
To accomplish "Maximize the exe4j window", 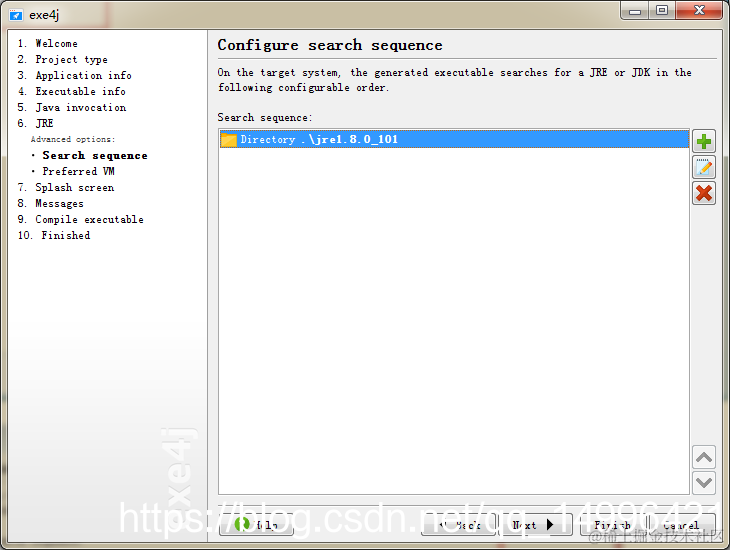I will click(662, 11).
